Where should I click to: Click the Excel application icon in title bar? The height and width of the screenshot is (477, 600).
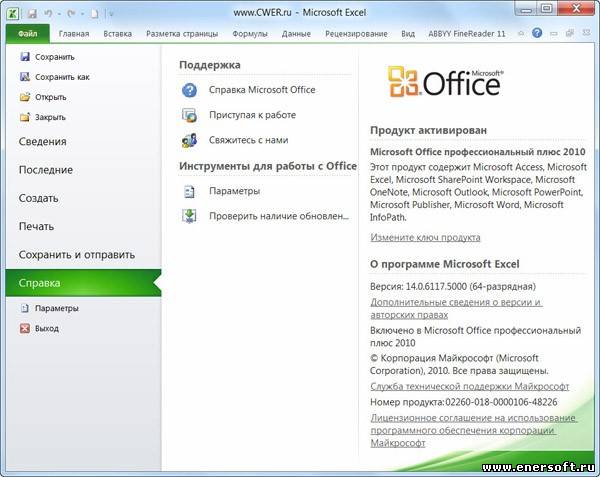point(14,13)
